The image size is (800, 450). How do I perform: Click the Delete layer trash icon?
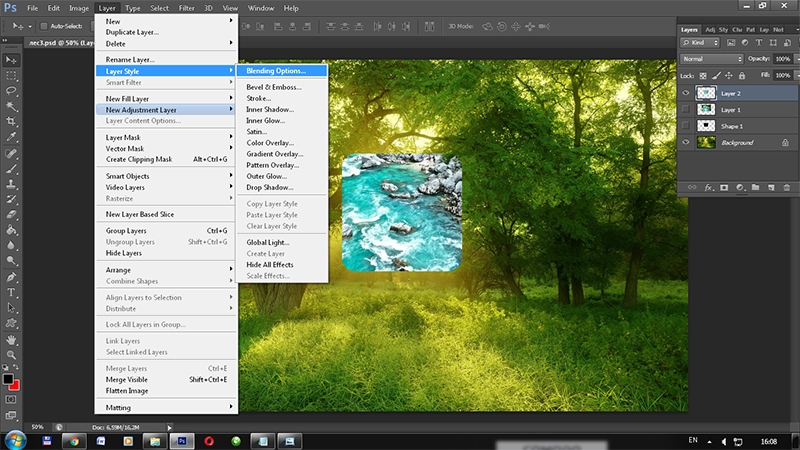pyautogui.click(x=787, y=188)
